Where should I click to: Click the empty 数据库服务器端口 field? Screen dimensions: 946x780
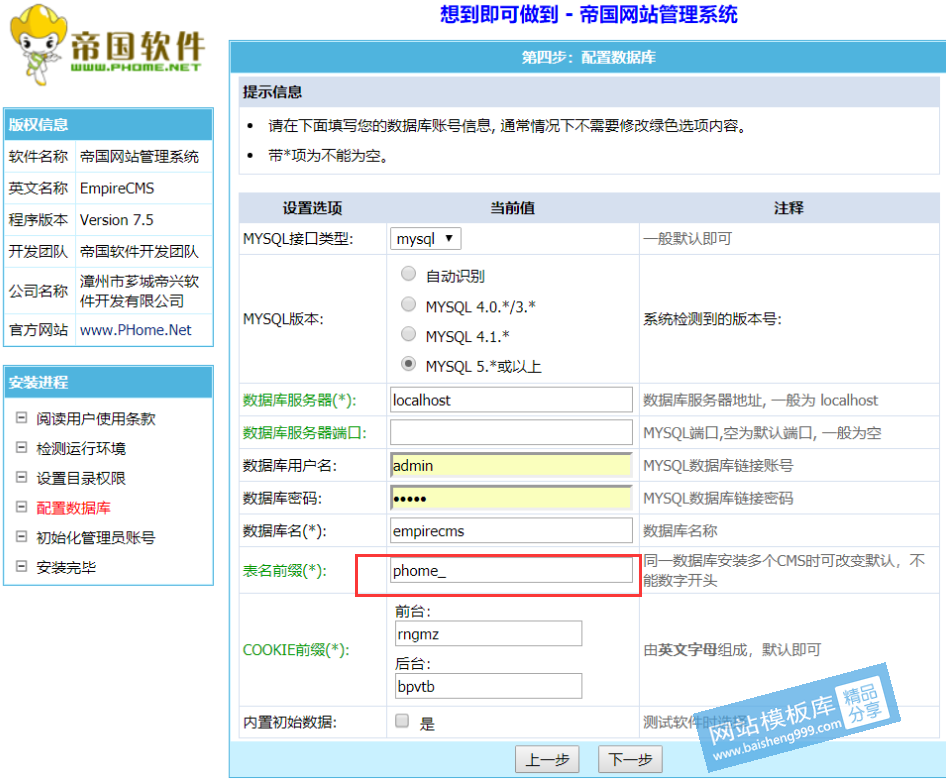coord(511,433)
